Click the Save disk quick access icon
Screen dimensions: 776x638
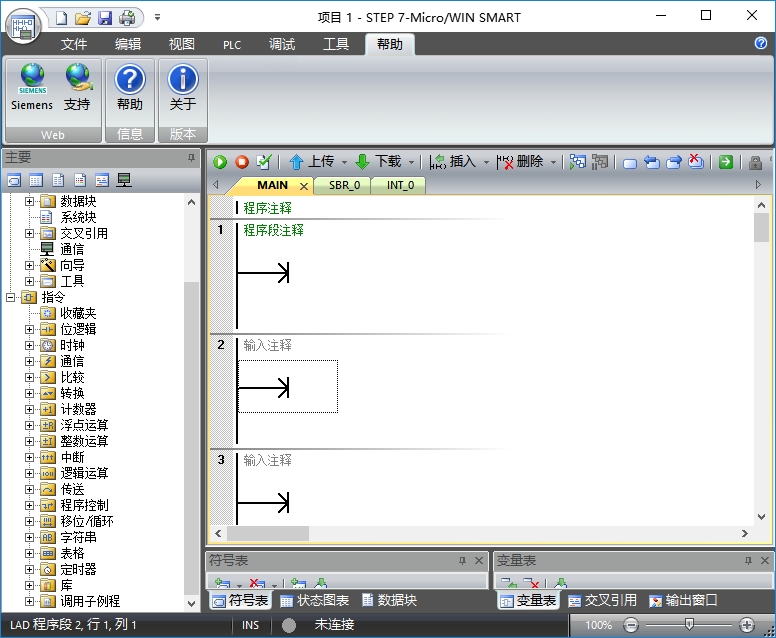point(105,18)
